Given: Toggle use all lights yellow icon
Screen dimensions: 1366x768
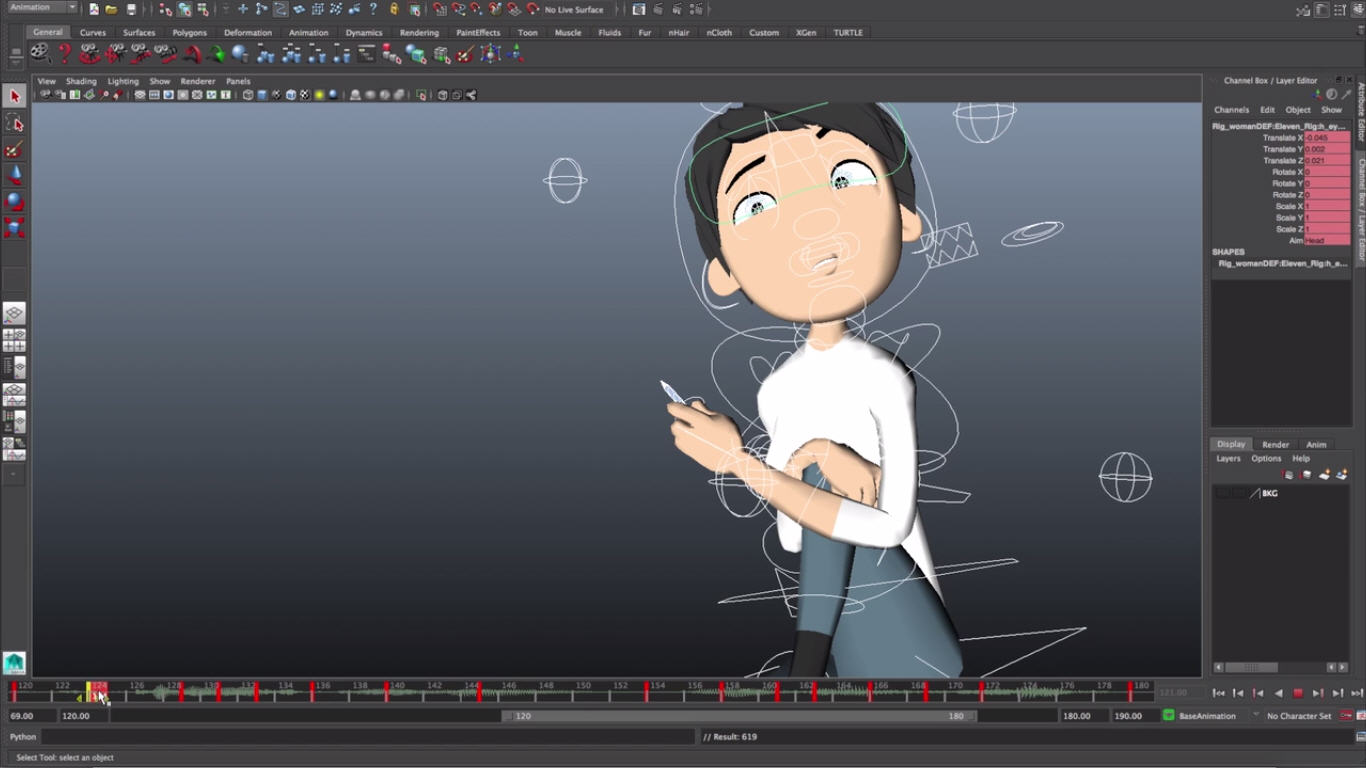Looking at the screenshot, I should (x=319, y=95).
